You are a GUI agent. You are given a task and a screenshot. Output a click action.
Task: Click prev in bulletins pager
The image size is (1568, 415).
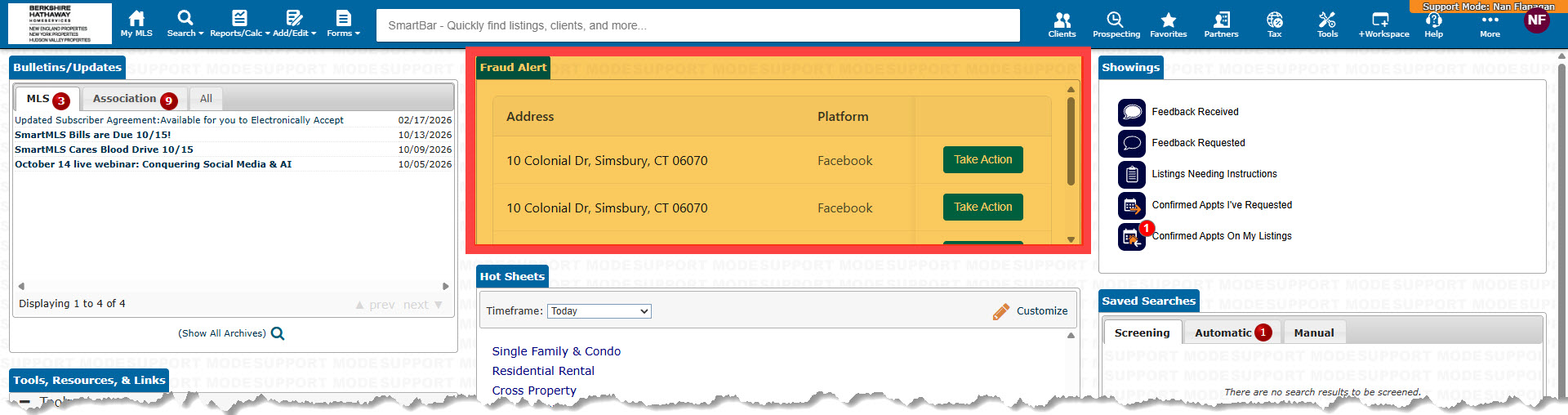pyautogui.click(x=375, y=305)
